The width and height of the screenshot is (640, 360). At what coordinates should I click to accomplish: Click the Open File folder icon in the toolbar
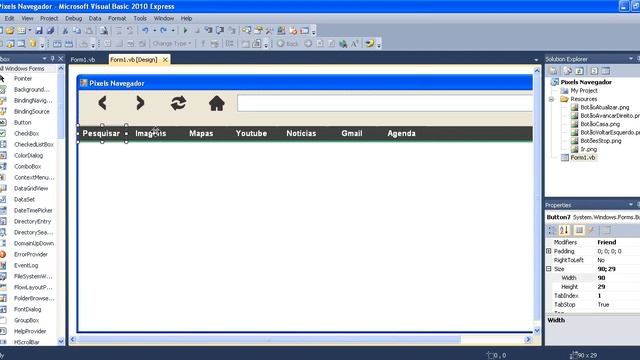pos(10,31)
